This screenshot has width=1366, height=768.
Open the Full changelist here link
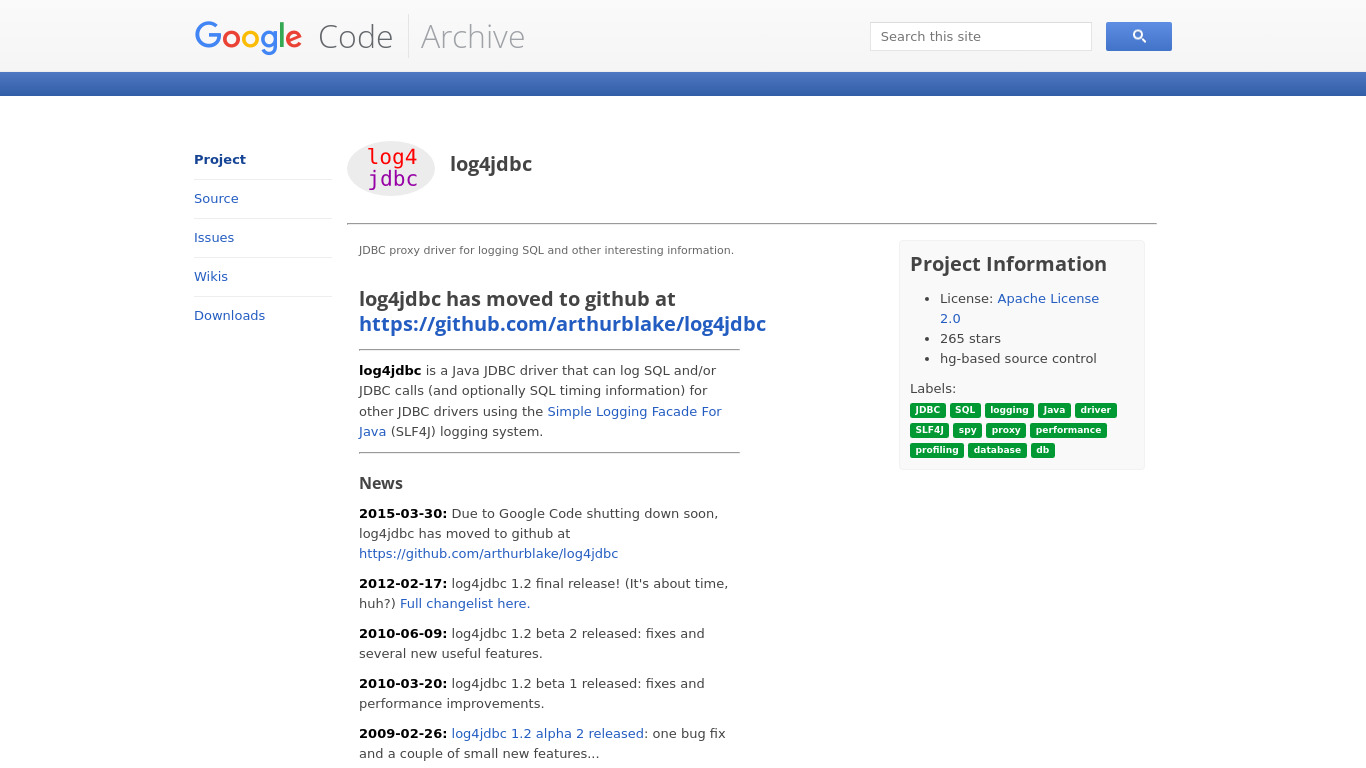pyautogui.click(x=463, y=604)
